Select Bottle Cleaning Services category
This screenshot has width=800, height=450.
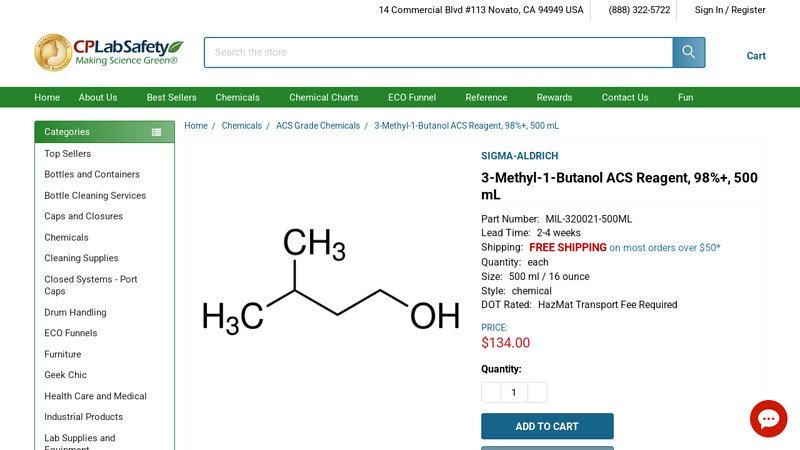[x=95, y=196]
